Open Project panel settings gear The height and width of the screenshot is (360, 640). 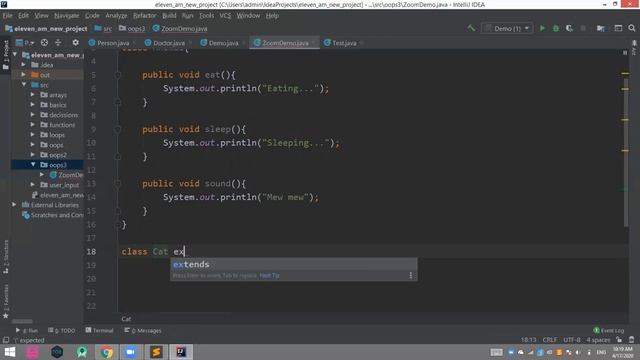click(x=76, y=42)
